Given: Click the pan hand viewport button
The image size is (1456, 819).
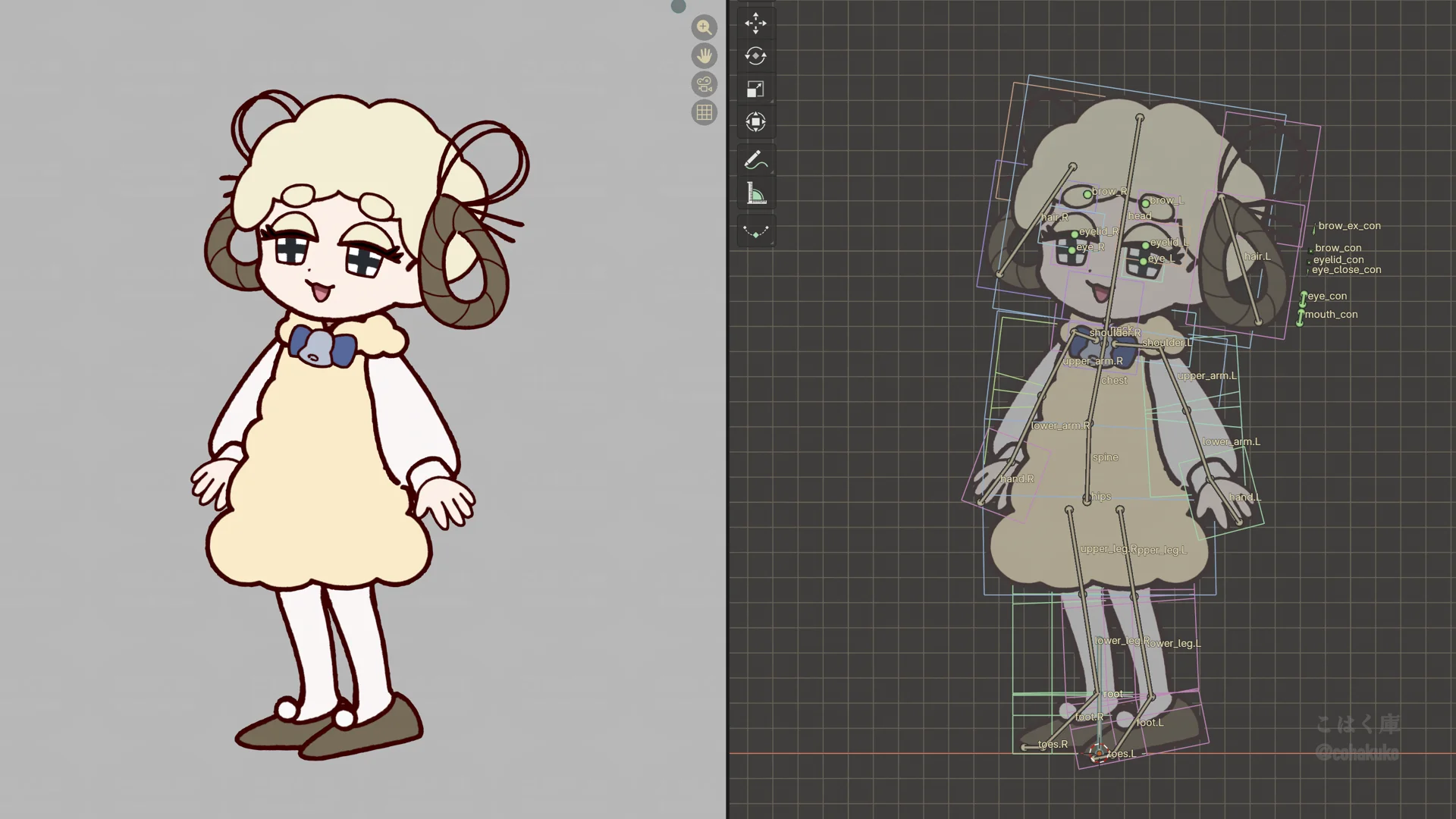Looking at the screenshot, I should (704, 56).
